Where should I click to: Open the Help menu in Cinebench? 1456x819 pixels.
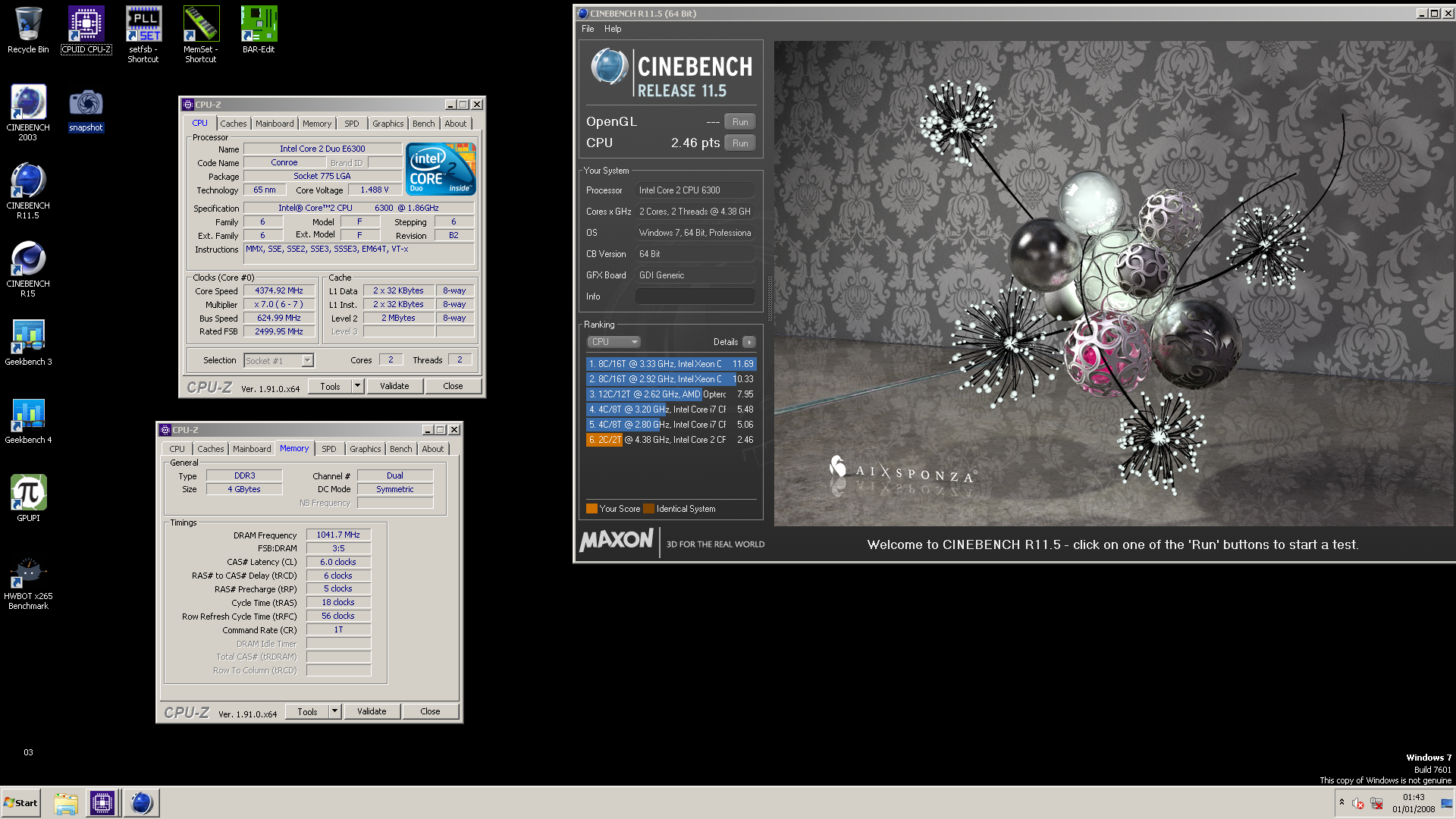pos(613,29)
